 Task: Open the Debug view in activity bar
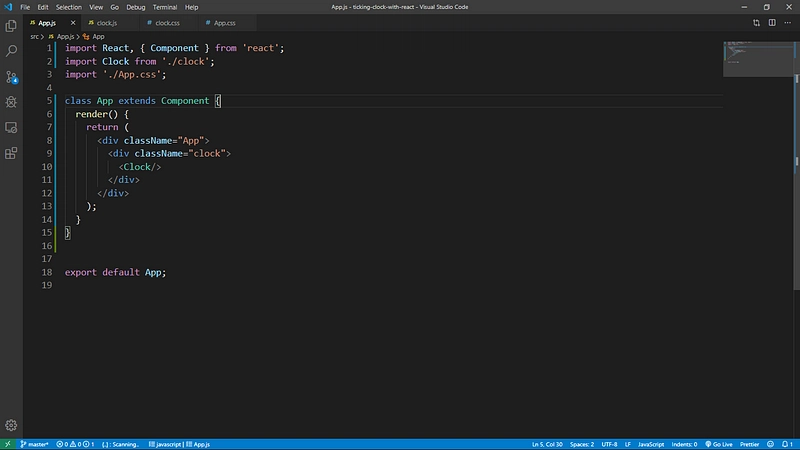point(11,102)
